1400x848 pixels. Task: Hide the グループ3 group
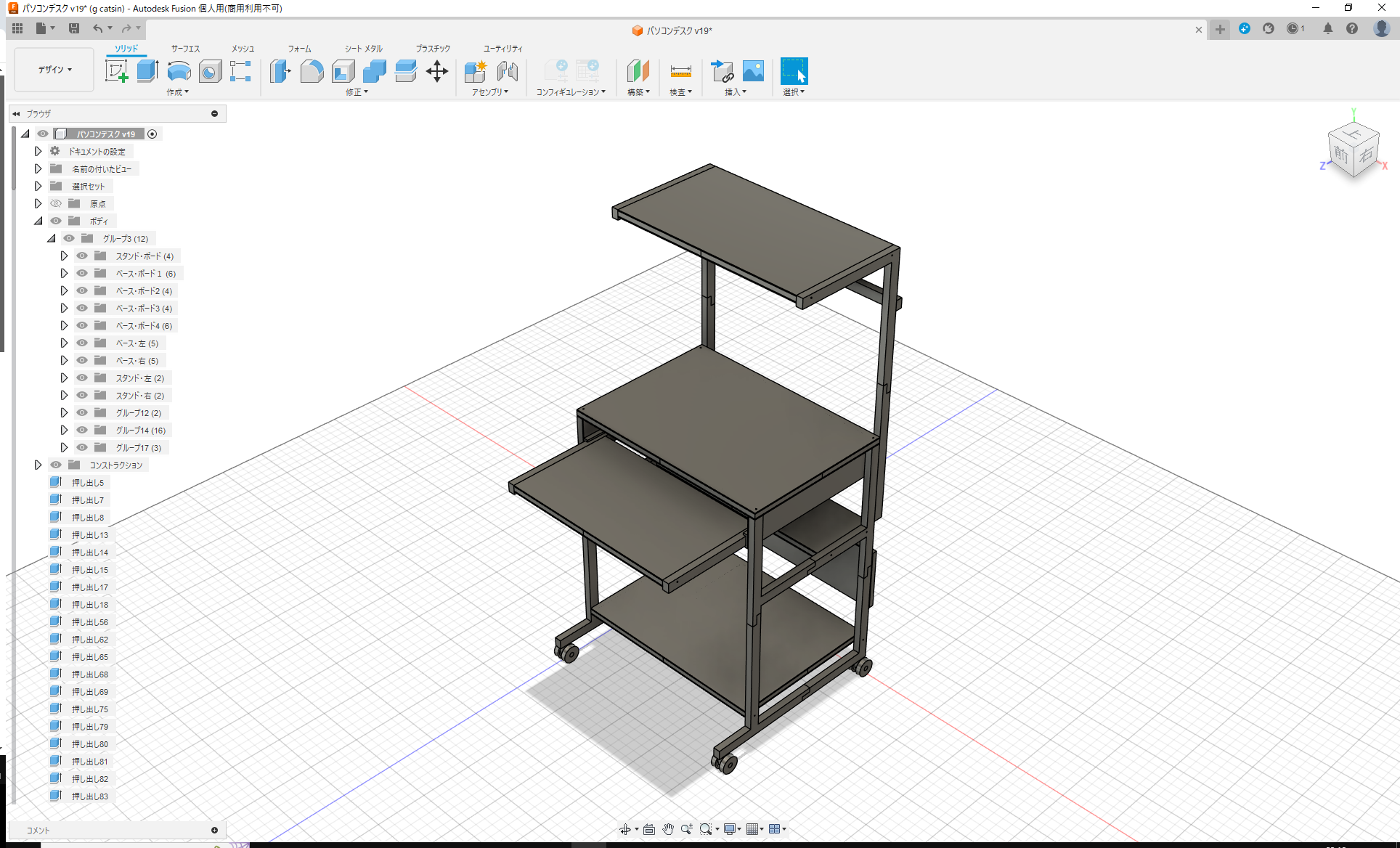(x=69, y=238)
